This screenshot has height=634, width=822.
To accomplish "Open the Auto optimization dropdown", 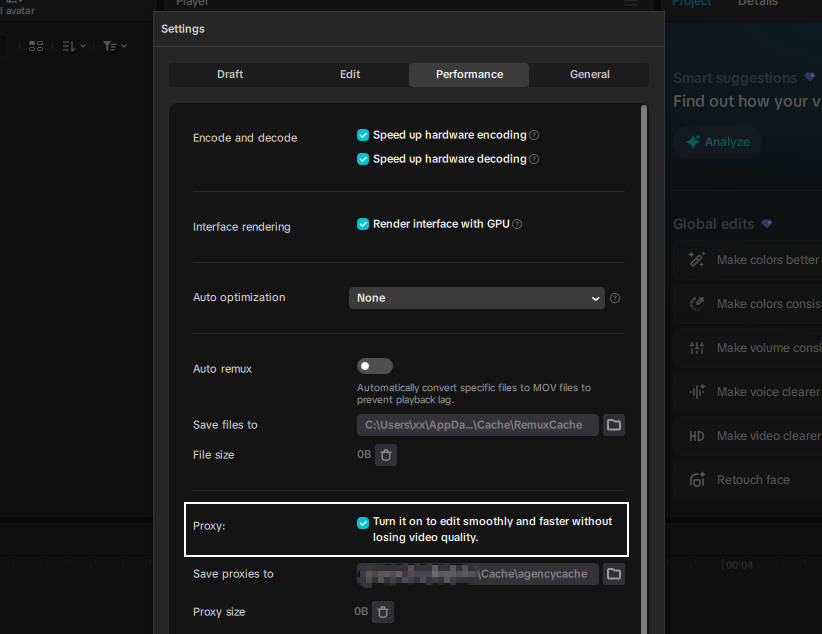I will (x=477, y=297).
